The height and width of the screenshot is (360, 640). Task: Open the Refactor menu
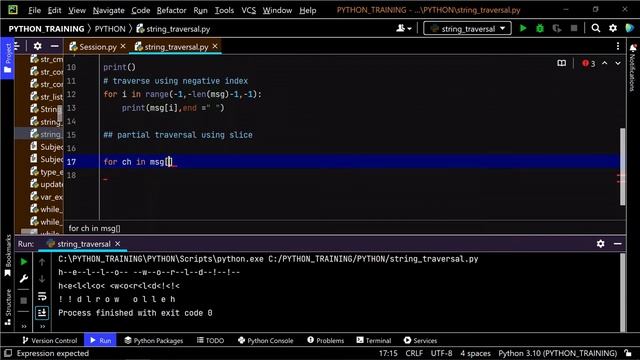click(x=171, y=10)
